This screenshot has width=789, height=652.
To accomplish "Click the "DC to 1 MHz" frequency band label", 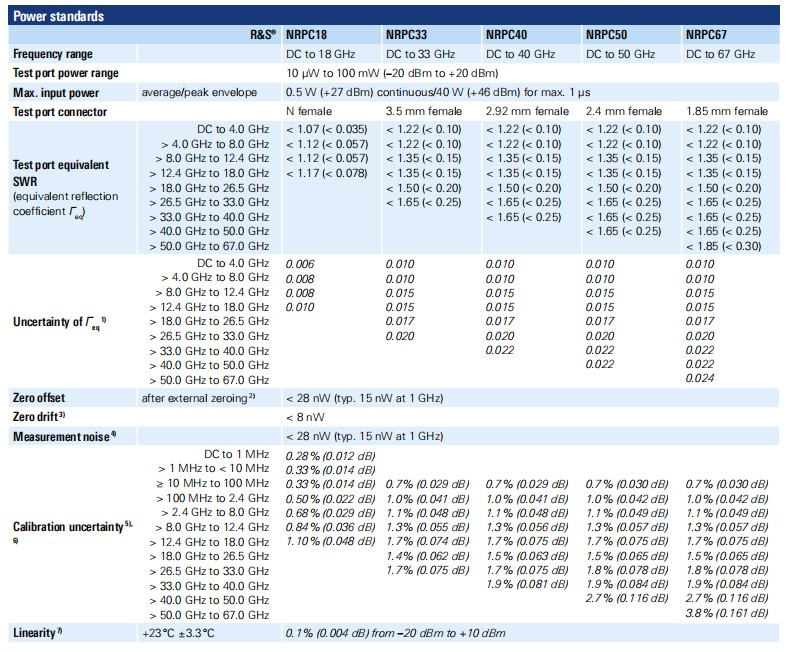I will 236,454.
